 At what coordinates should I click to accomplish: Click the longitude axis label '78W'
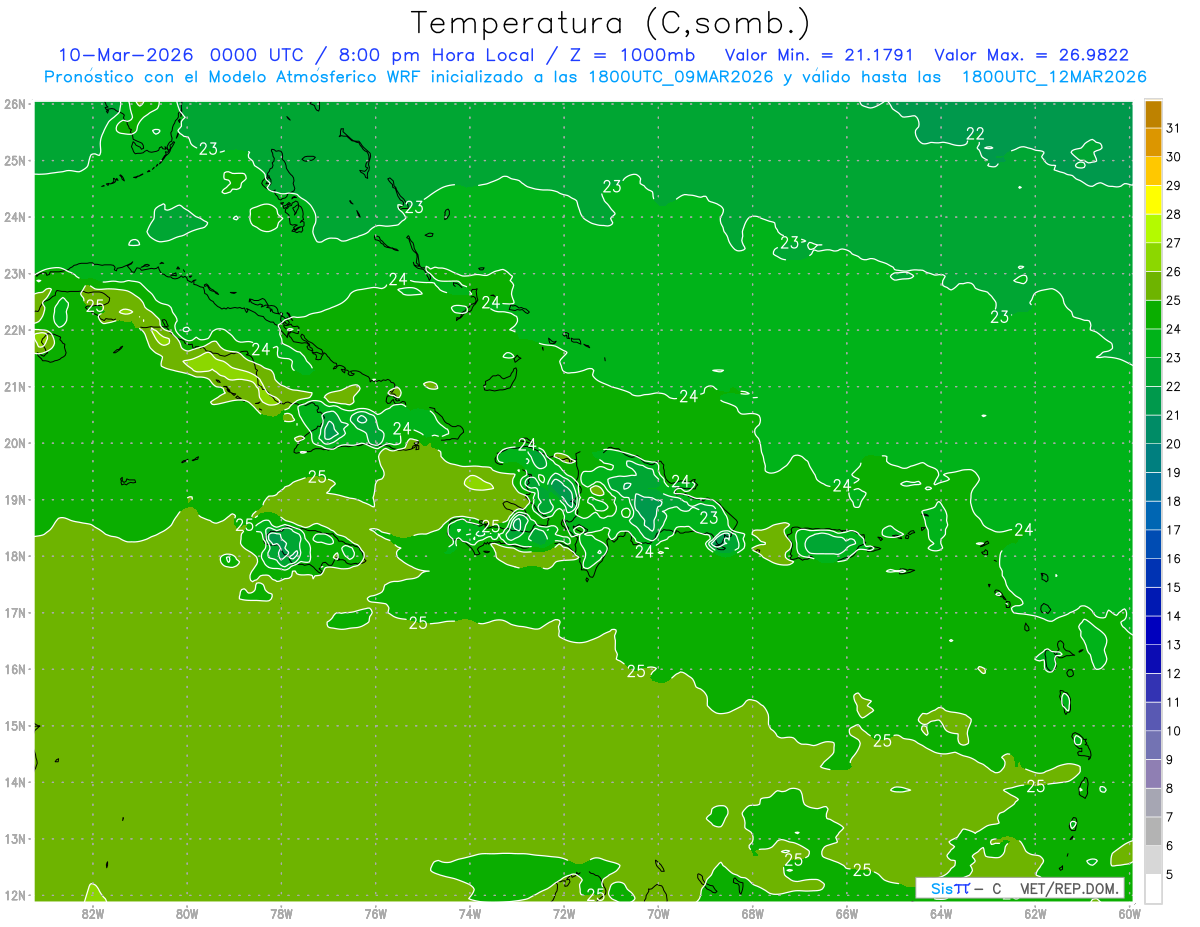(281, 913)
